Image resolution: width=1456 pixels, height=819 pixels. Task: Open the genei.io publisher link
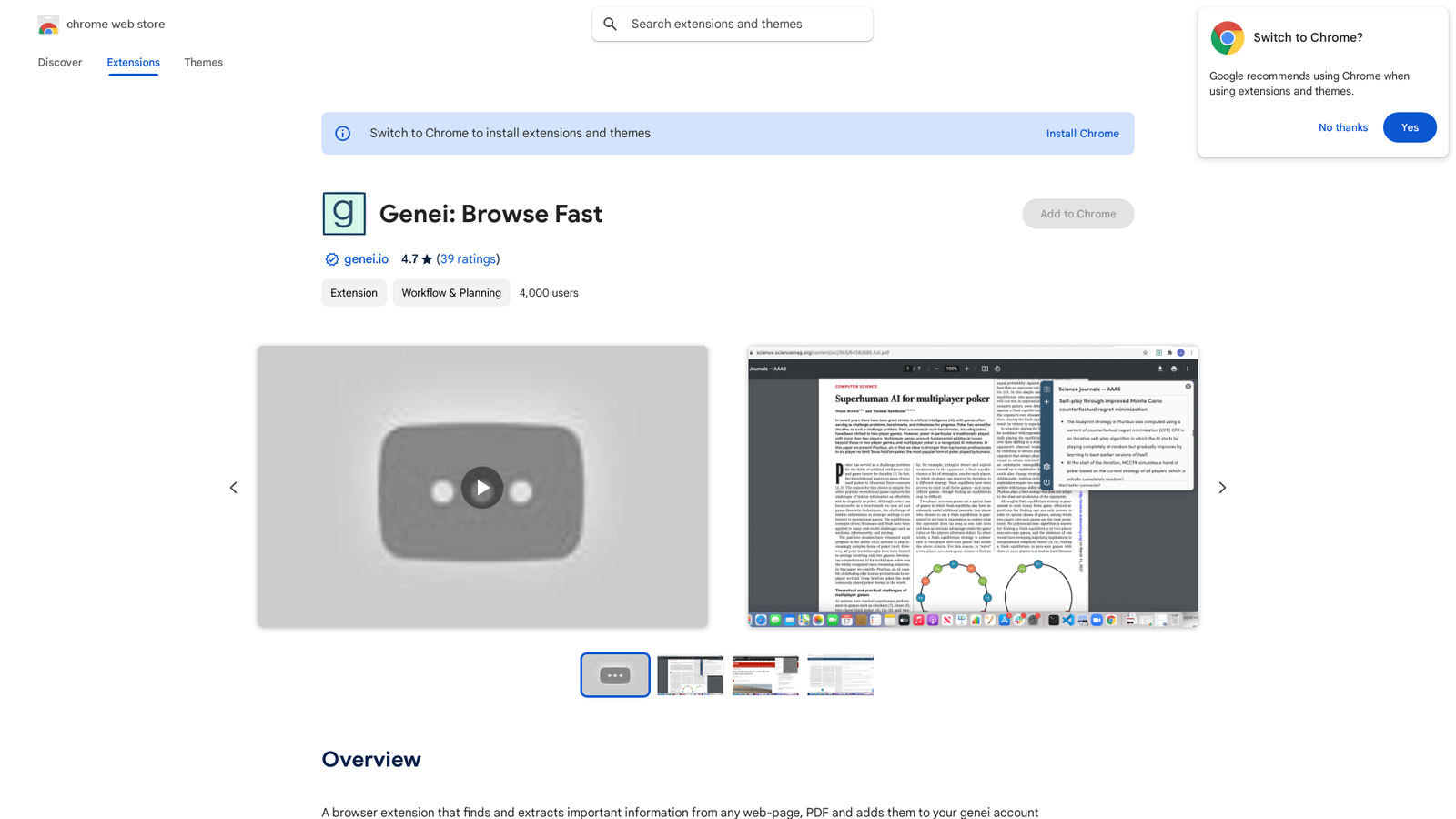pos(366,259)
